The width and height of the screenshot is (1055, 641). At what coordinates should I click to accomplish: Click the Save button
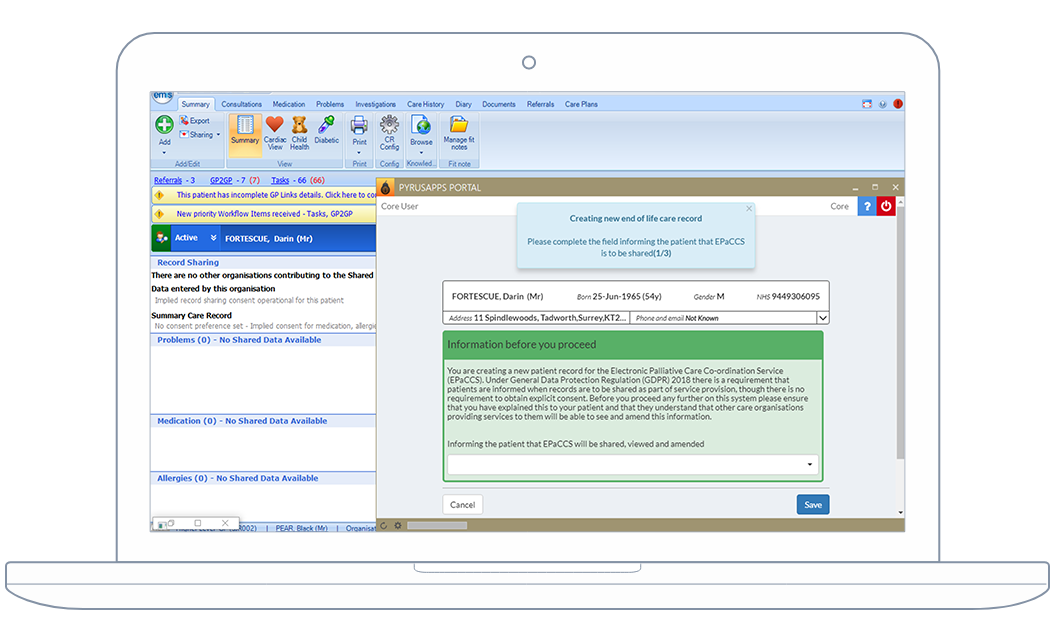click(813, 504)
